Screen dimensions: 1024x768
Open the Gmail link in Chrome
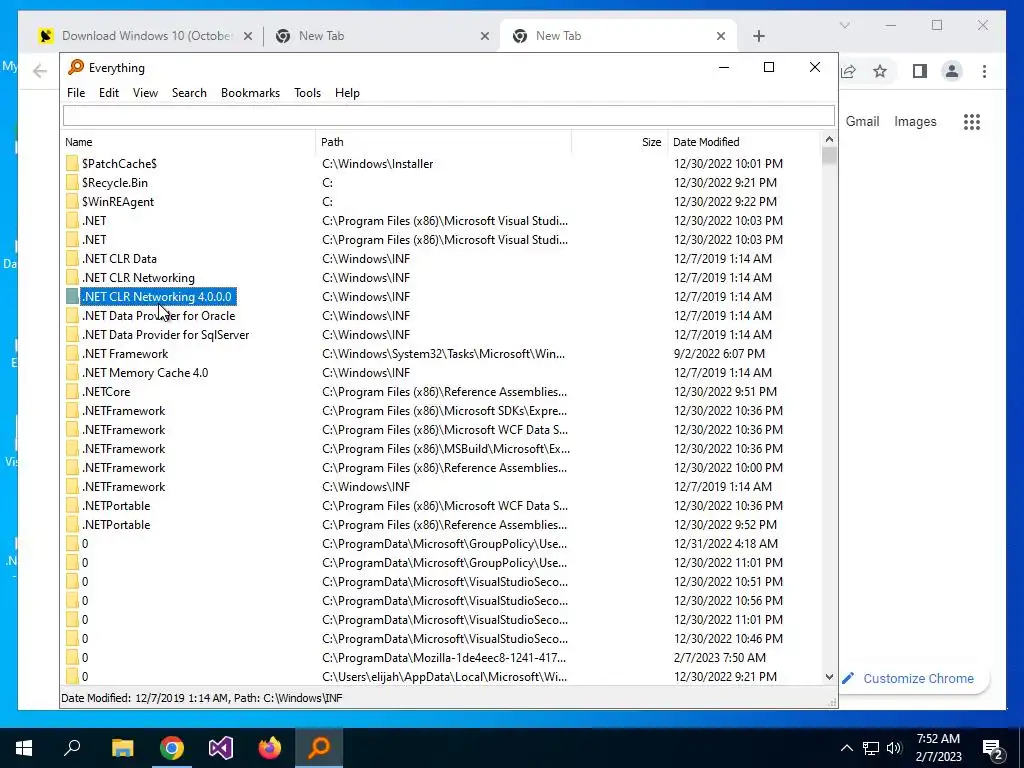pos(862,121)
